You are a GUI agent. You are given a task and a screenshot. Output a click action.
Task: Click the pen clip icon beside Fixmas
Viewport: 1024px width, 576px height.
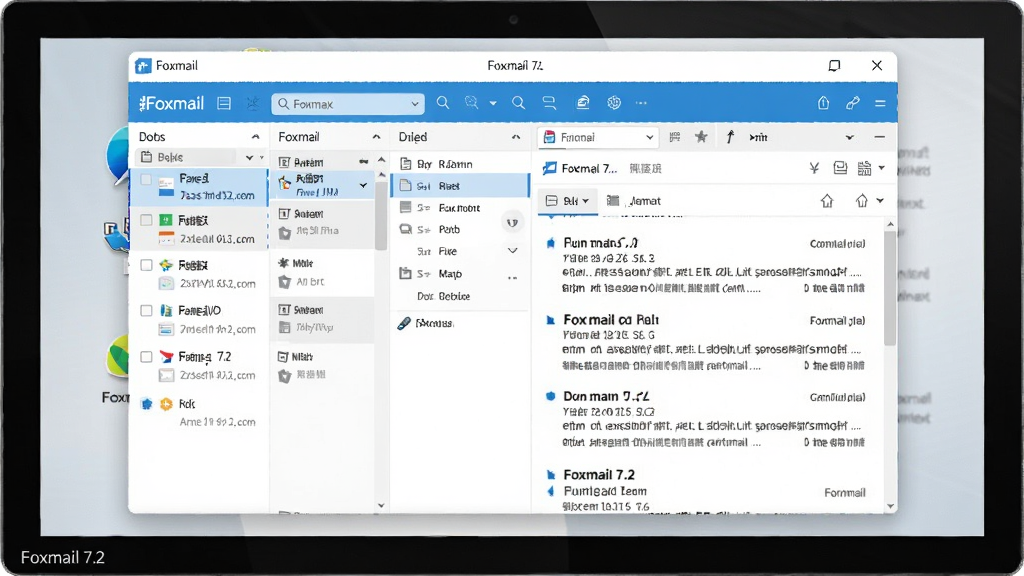404,323
